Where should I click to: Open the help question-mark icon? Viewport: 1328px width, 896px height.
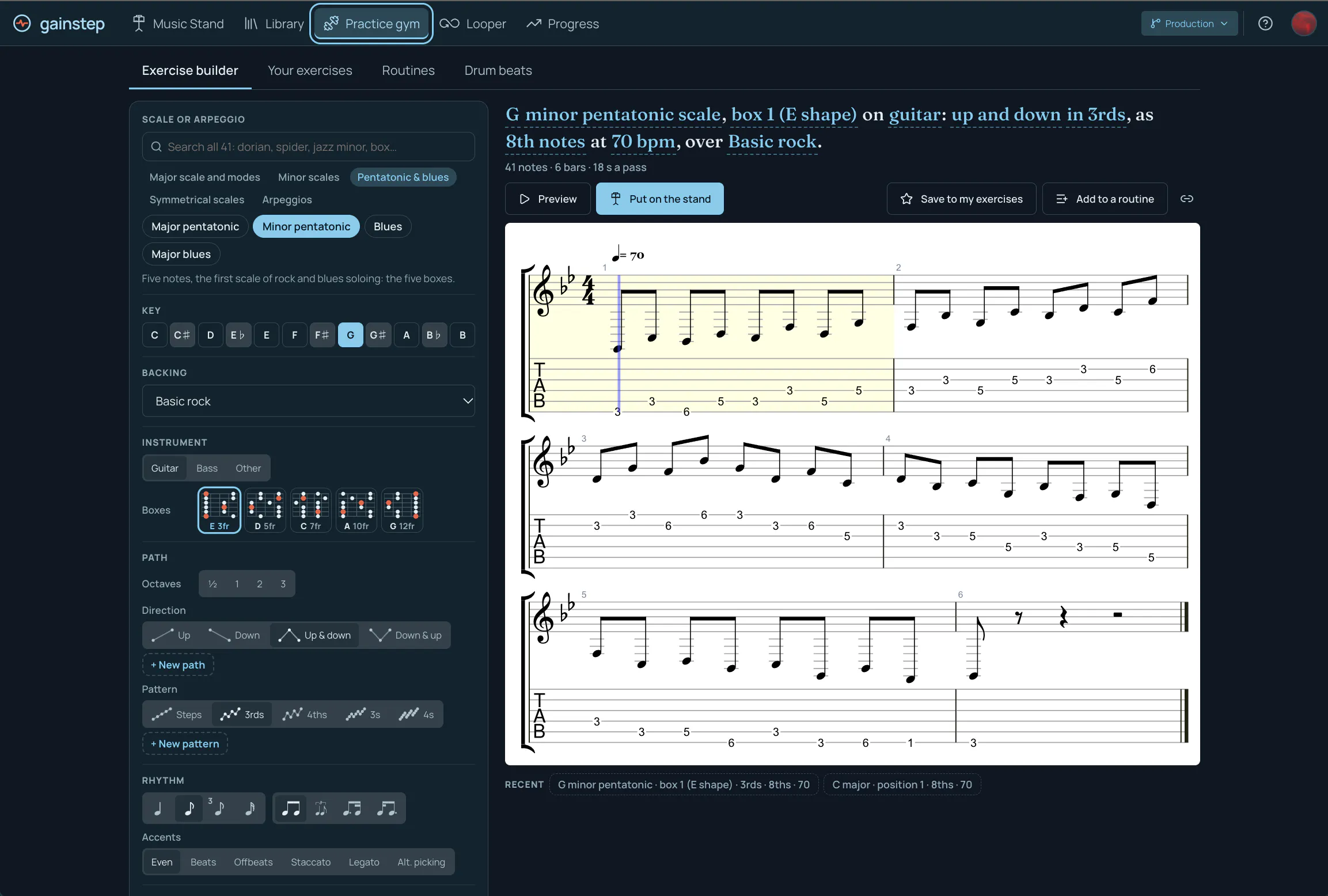(x=1265, y=24)
